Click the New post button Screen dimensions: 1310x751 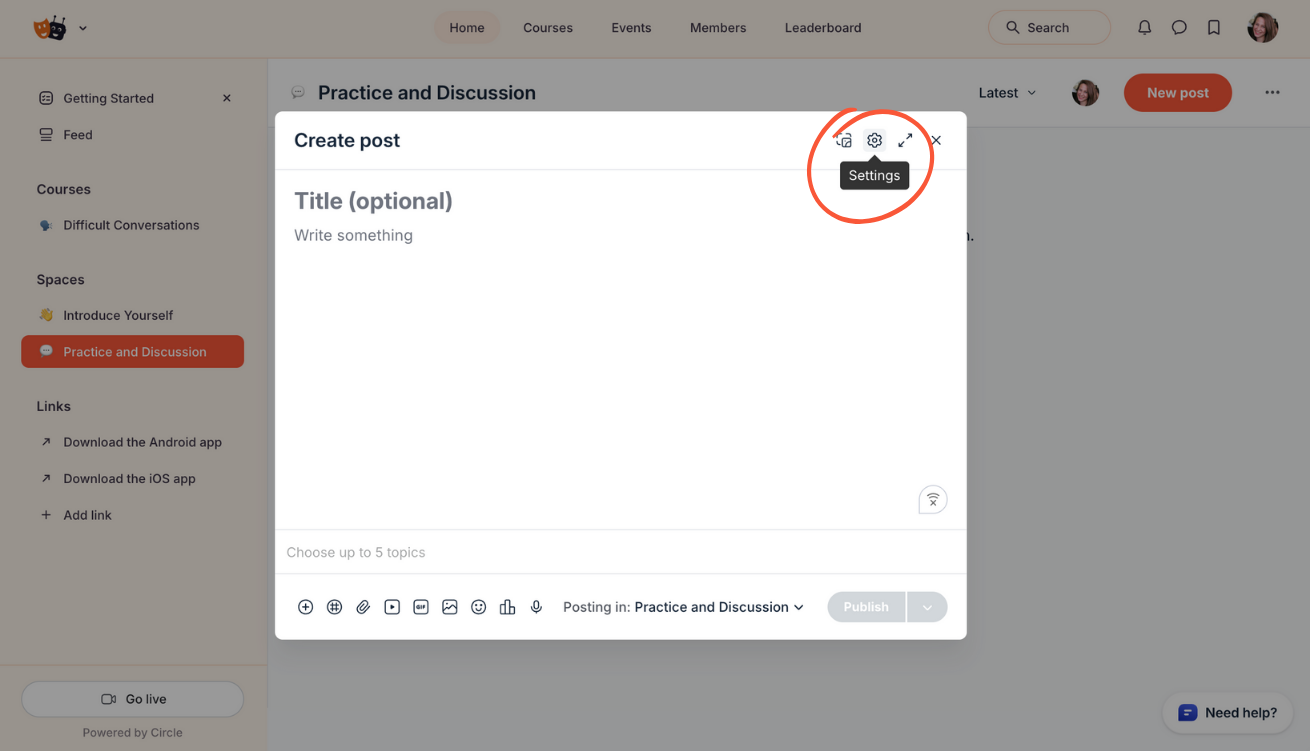(x=1177, y=93)
